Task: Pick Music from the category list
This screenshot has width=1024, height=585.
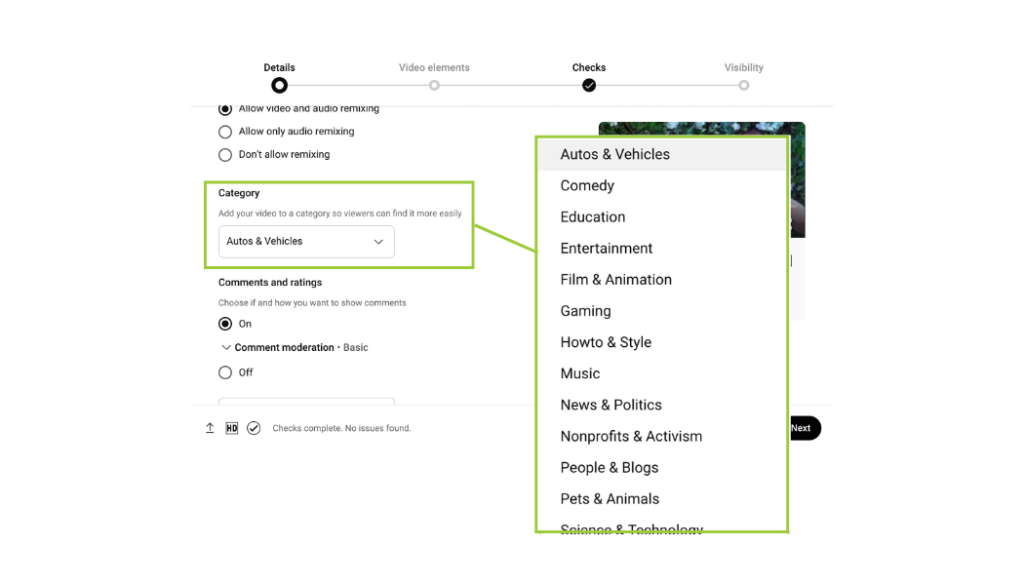Action: (580, 374)
